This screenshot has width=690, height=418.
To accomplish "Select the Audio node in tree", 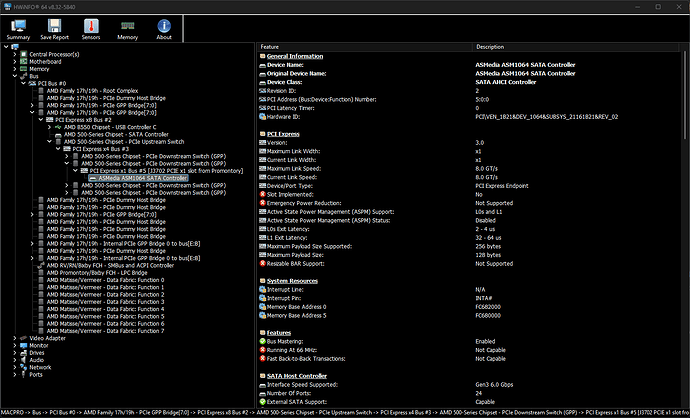I will pos(38,360).
